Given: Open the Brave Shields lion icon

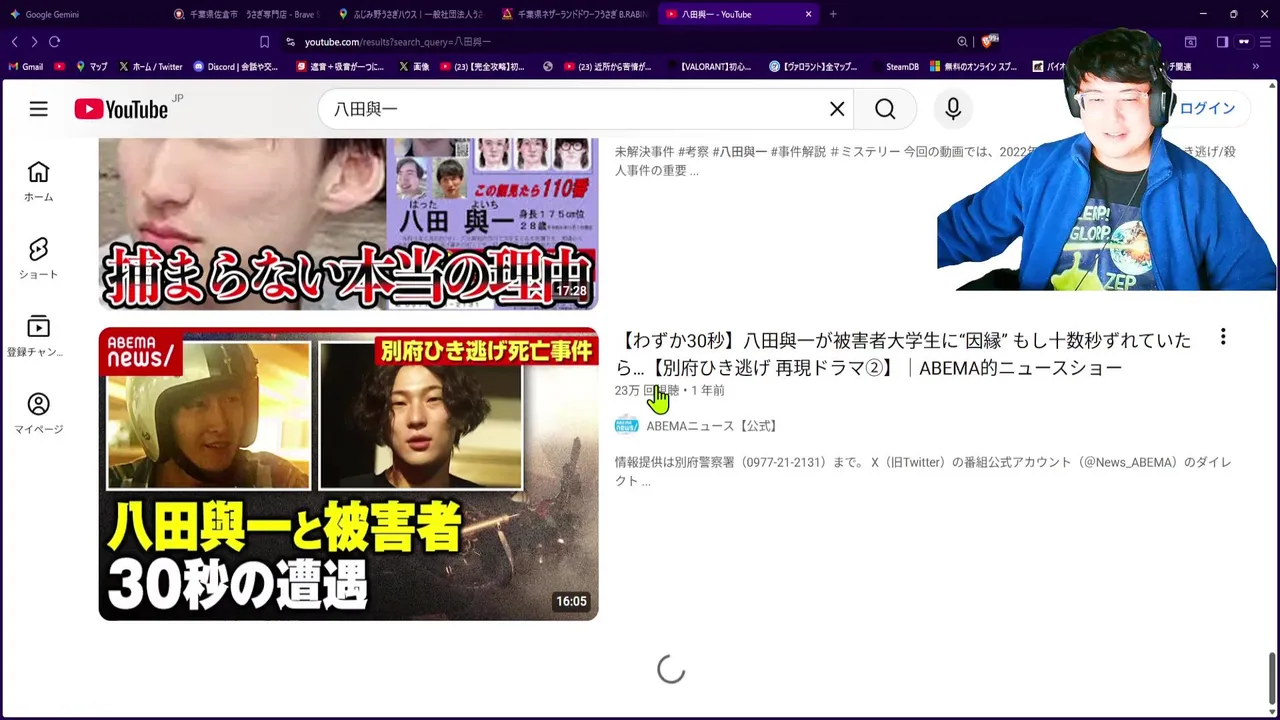Looking at the screenshot, I should 988,42.
